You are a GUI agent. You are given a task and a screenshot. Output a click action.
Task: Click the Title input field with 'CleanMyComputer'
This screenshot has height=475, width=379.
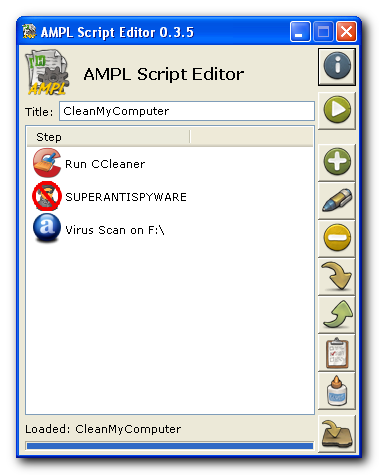click(x=187, y=111)
